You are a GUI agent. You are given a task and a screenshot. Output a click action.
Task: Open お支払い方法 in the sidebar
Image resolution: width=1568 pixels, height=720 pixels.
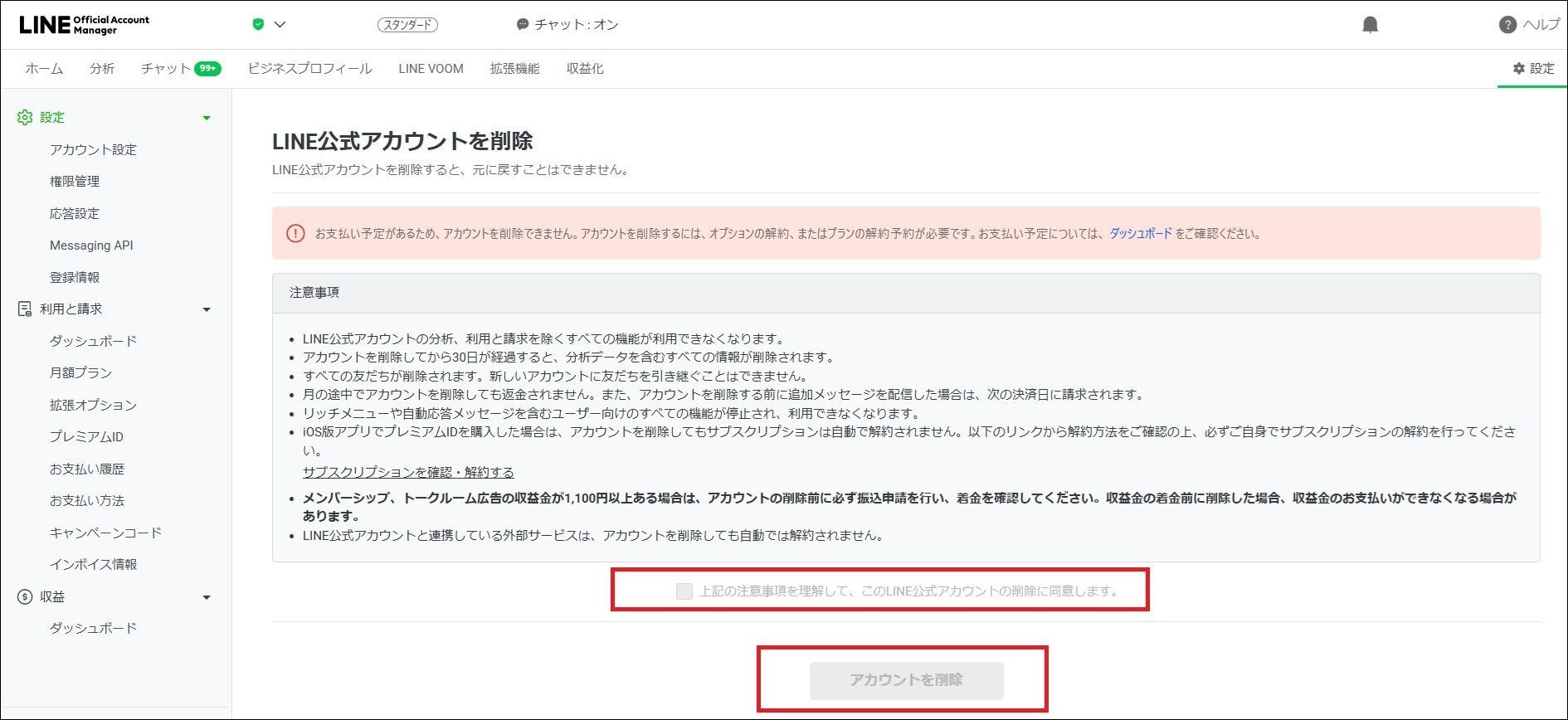[x=87, y=501]
